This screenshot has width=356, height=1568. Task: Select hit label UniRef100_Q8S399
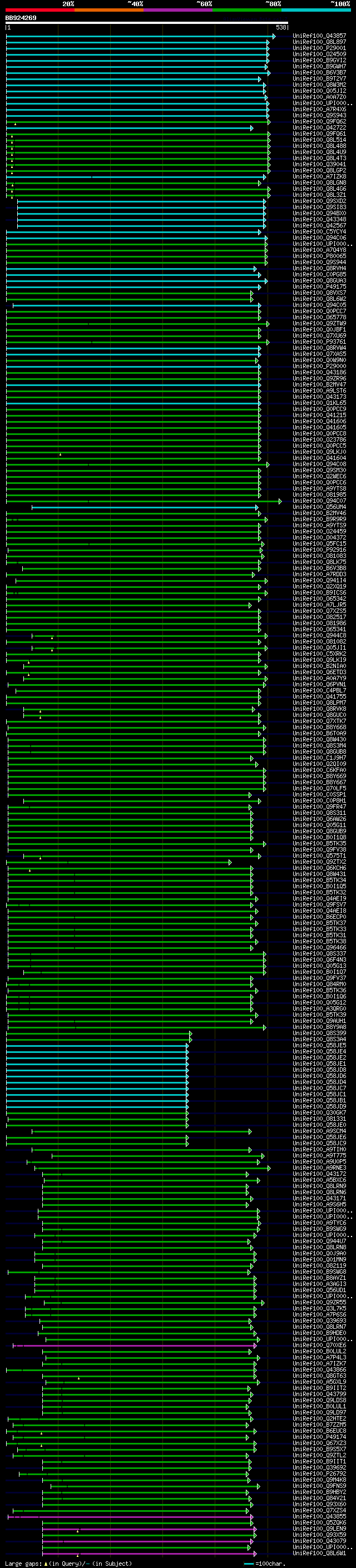[x=319, y=1033]
